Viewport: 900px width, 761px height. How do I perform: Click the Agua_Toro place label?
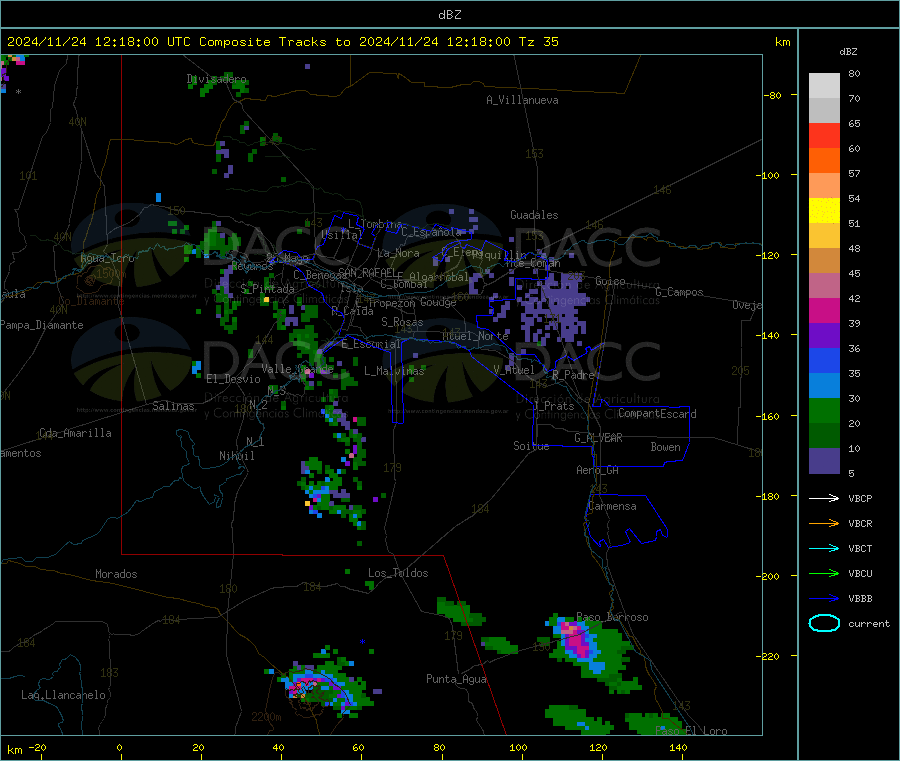107,258
